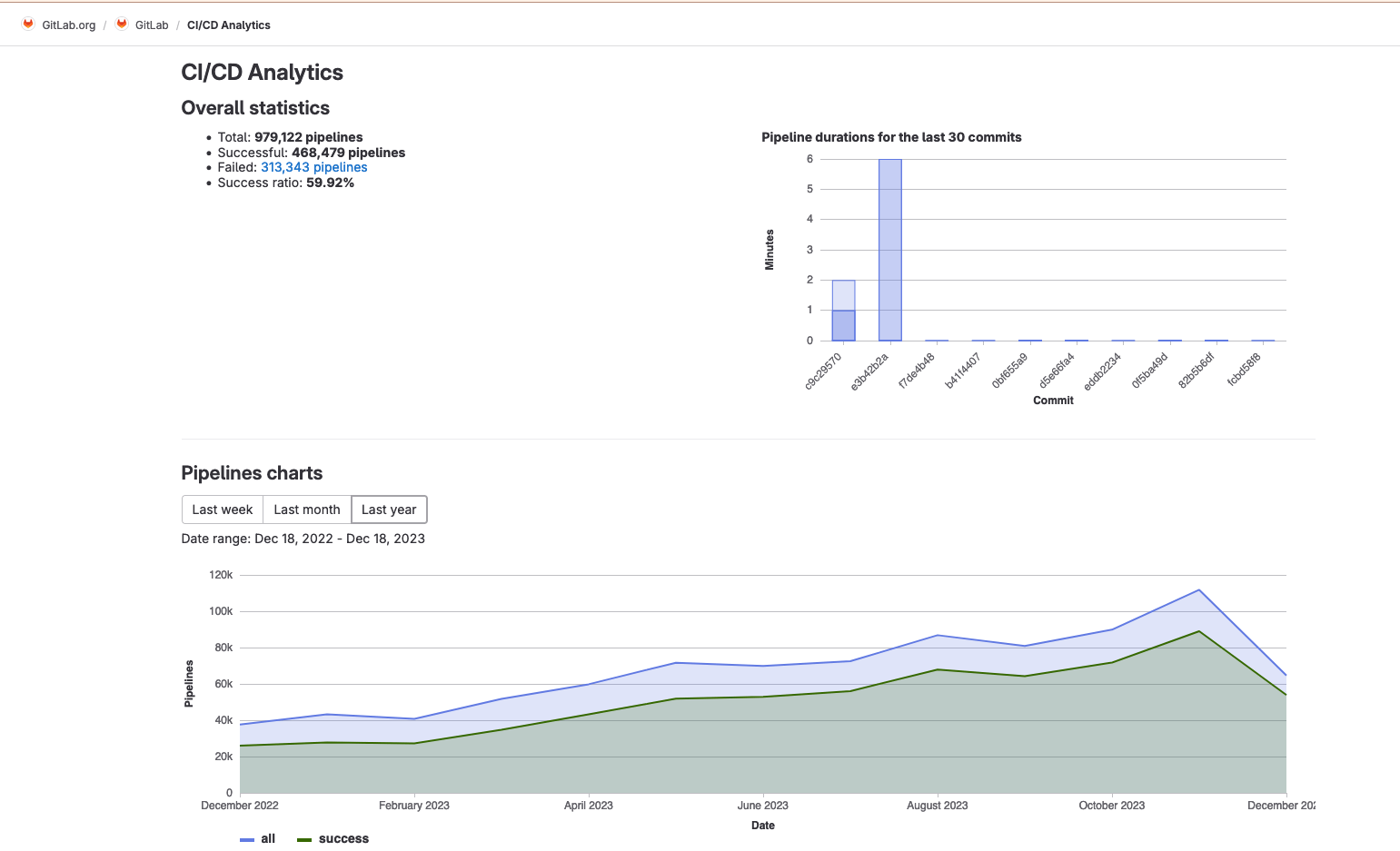
Task: Click 'Successful: 468,479 pipelines' statistic
Action: tap(312, 153)
